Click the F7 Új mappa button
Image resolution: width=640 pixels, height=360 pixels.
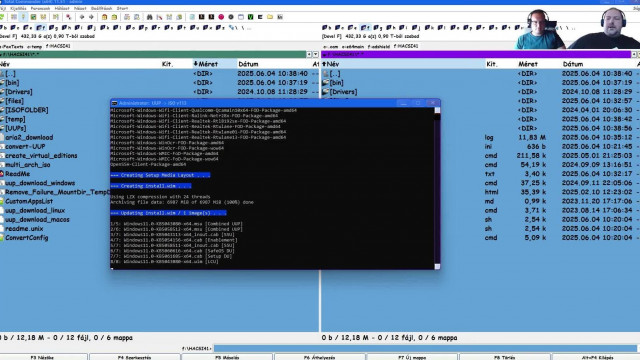[x=412, y=357]
